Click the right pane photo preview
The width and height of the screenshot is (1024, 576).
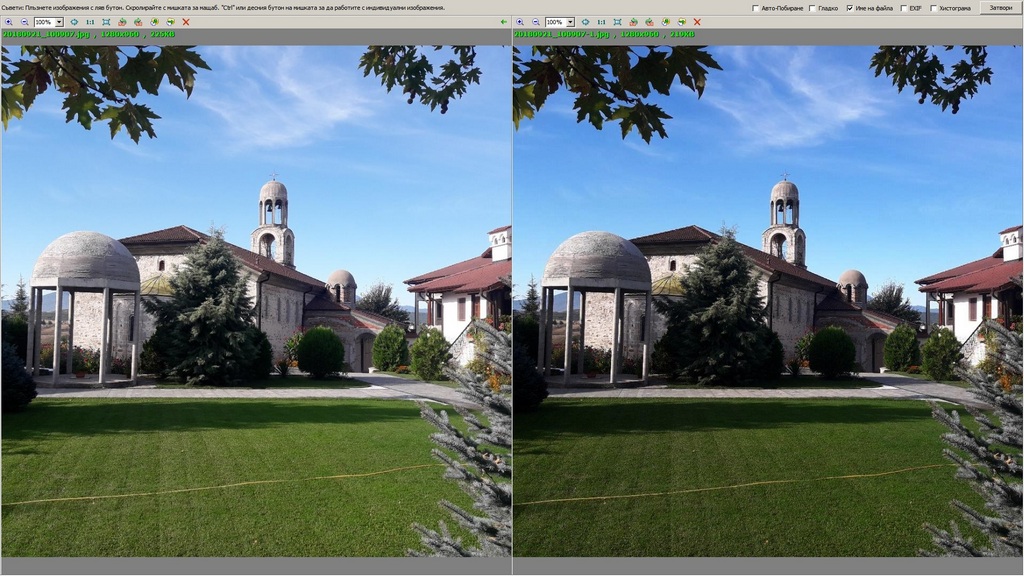(768, 300)
